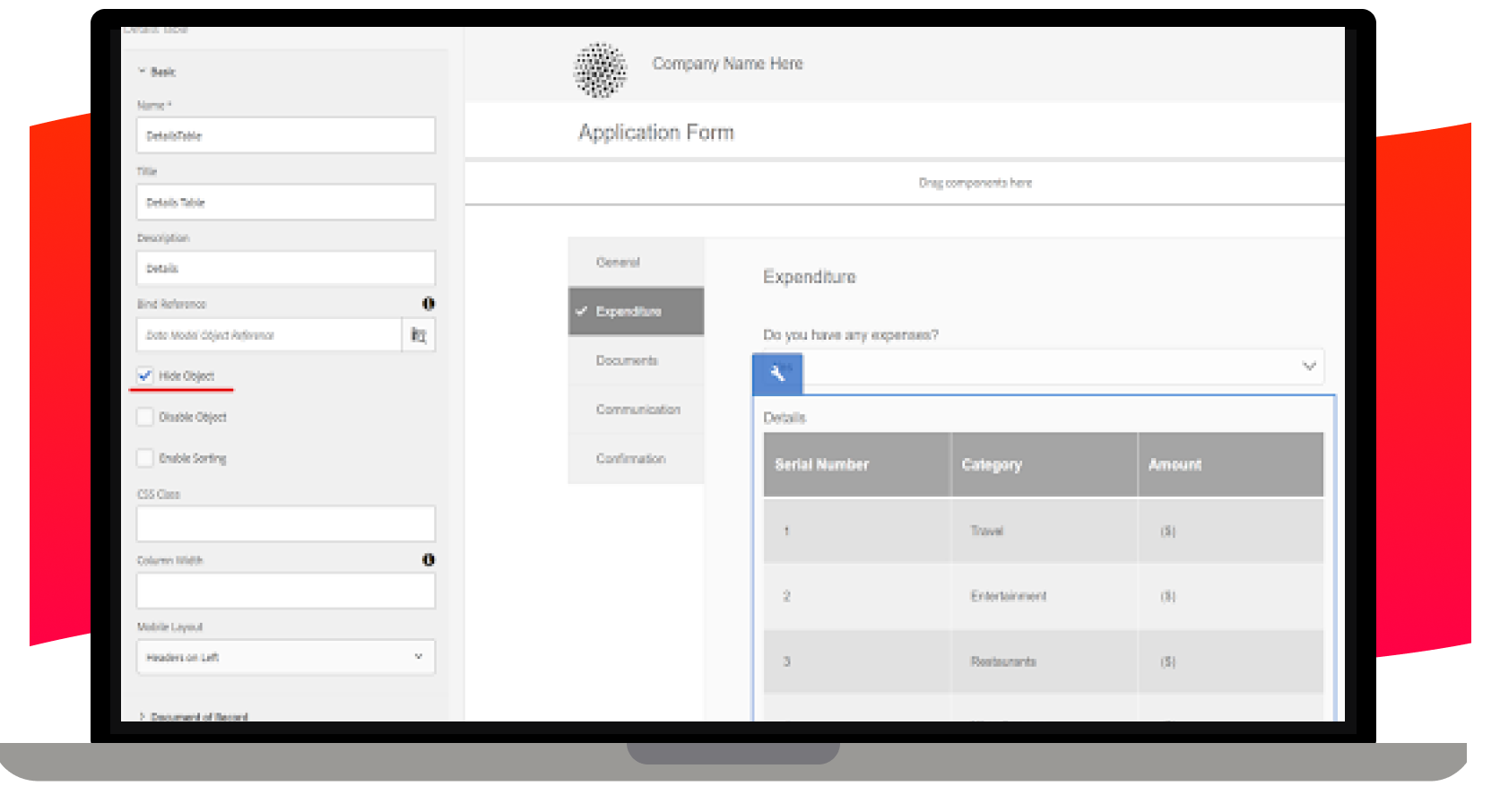Click the Name field containing DetailsTable
The width and height of the screenshot is (1500, 812).
[x=285, y=135]
